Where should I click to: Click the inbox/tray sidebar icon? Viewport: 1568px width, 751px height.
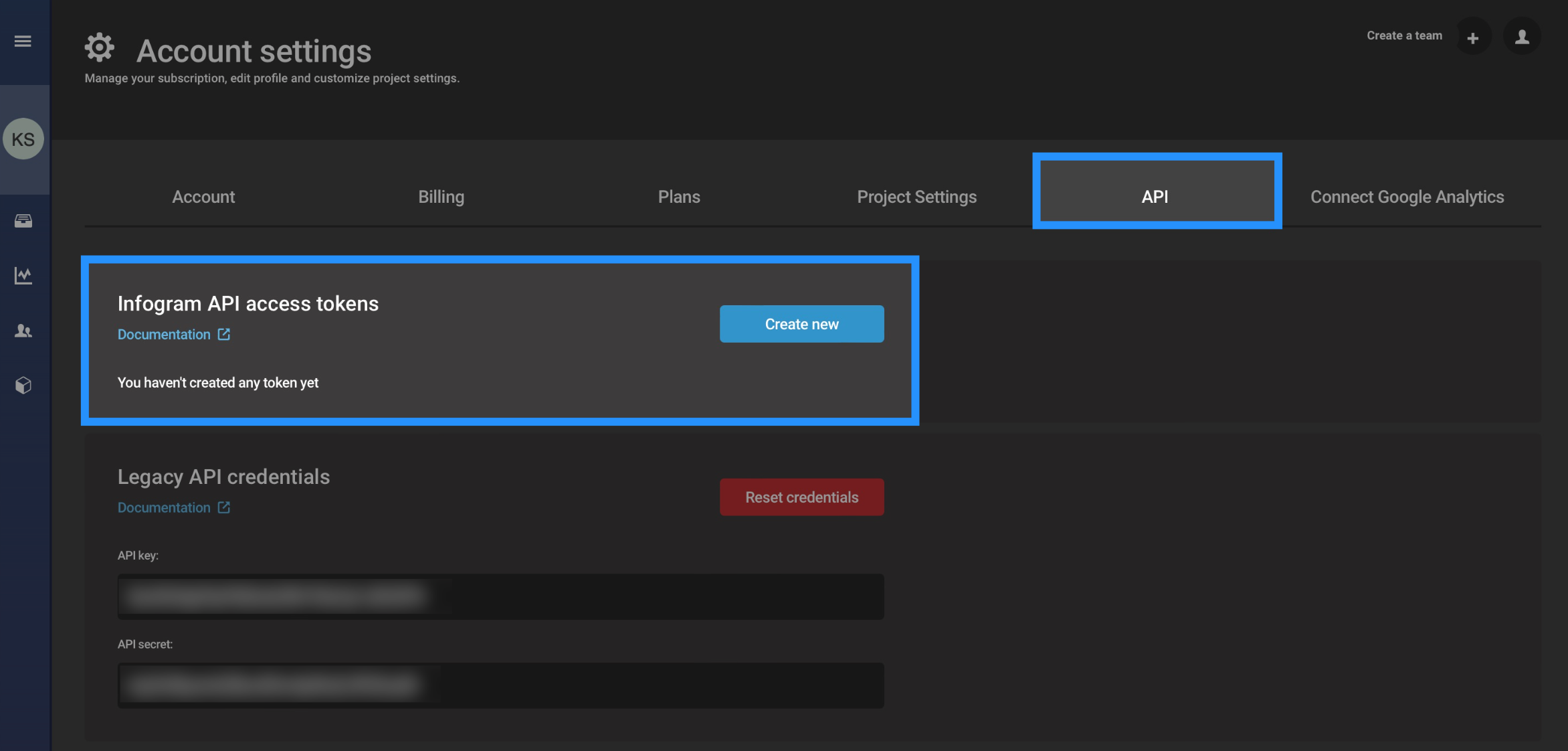click(x=24, y=220)
